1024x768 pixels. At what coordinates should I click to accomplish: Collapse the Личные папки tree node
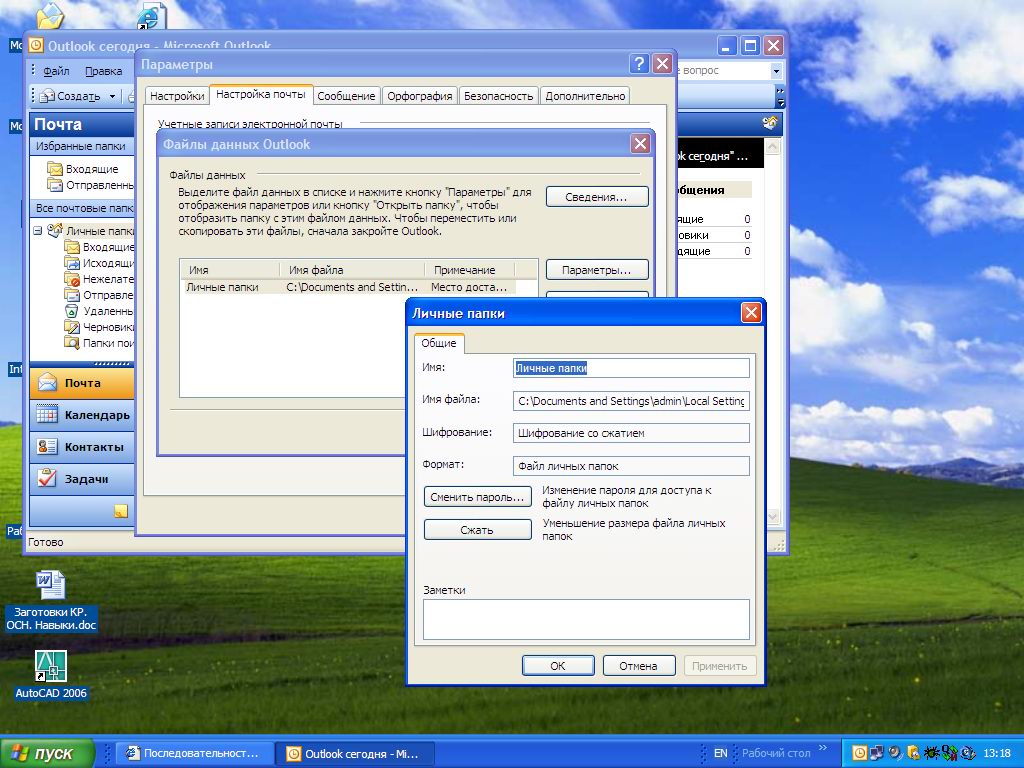[38, 231]
